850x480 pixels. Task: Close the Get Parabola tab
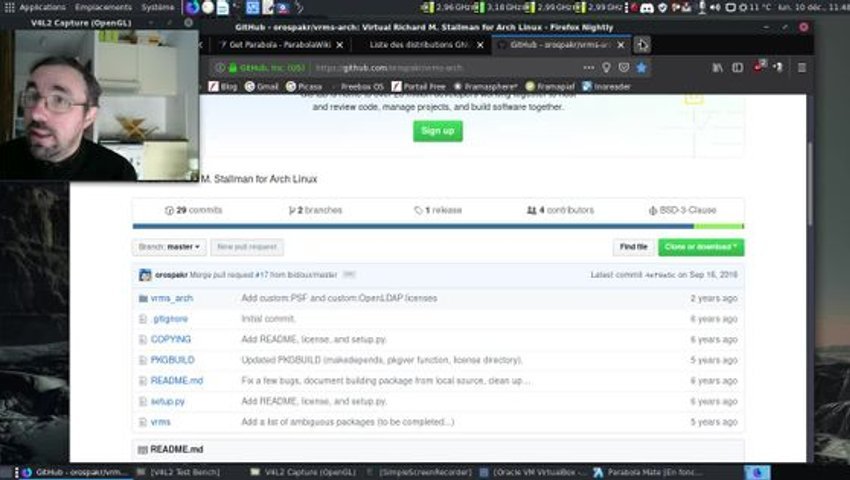pyautogui.click(x=339, y=45)
